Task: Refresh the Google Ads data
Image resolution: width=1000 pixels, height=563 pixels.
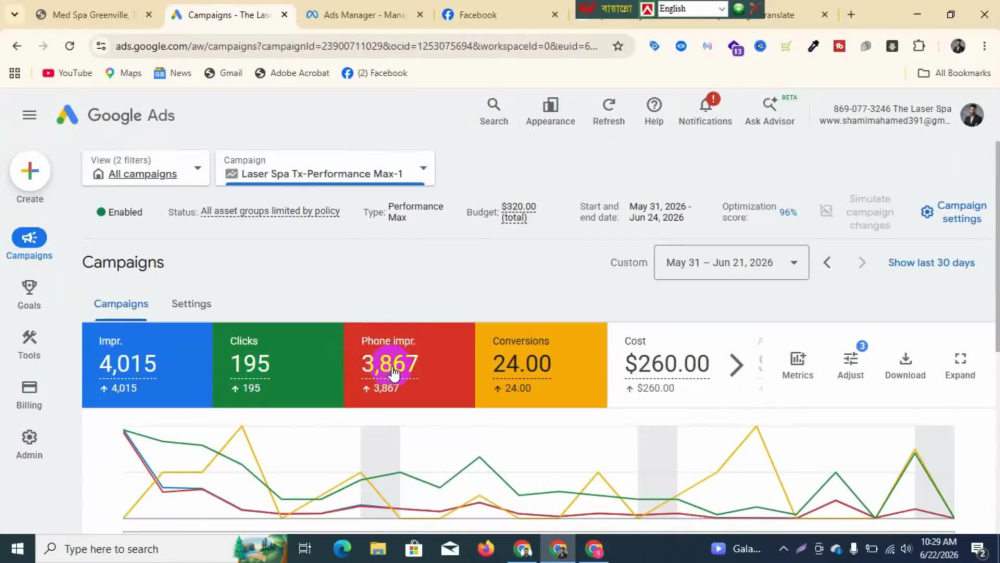Action: pyautogui.click(x=608, y=112)
